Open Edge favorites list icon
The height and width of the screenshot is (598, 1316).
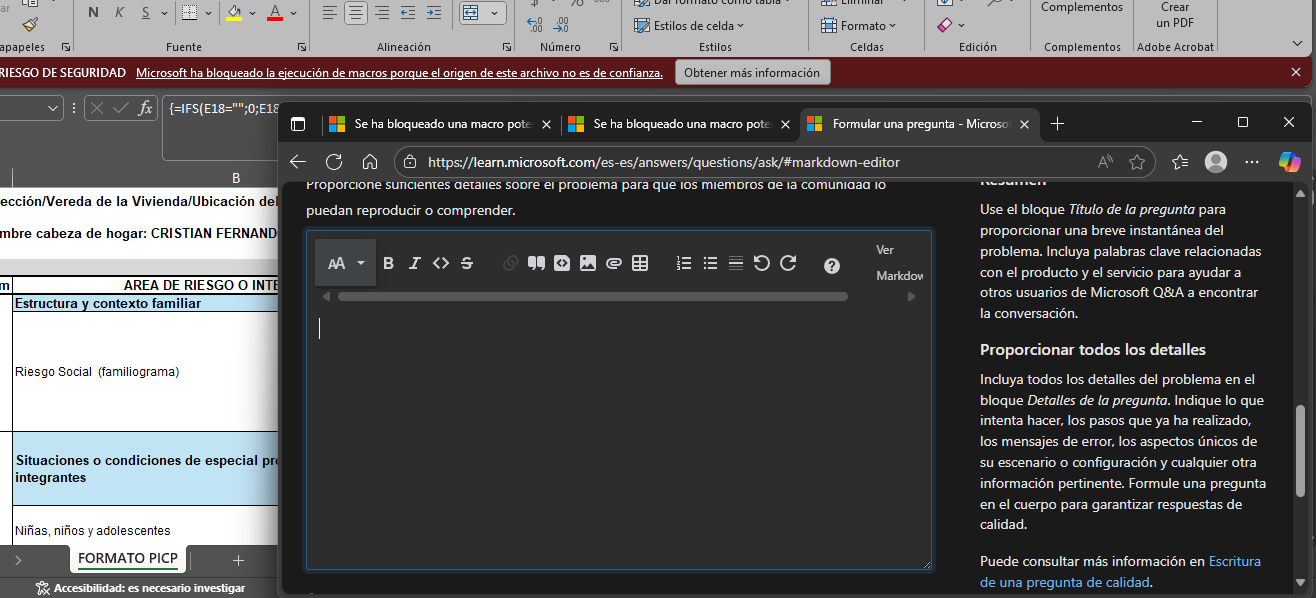point(1180,161)
